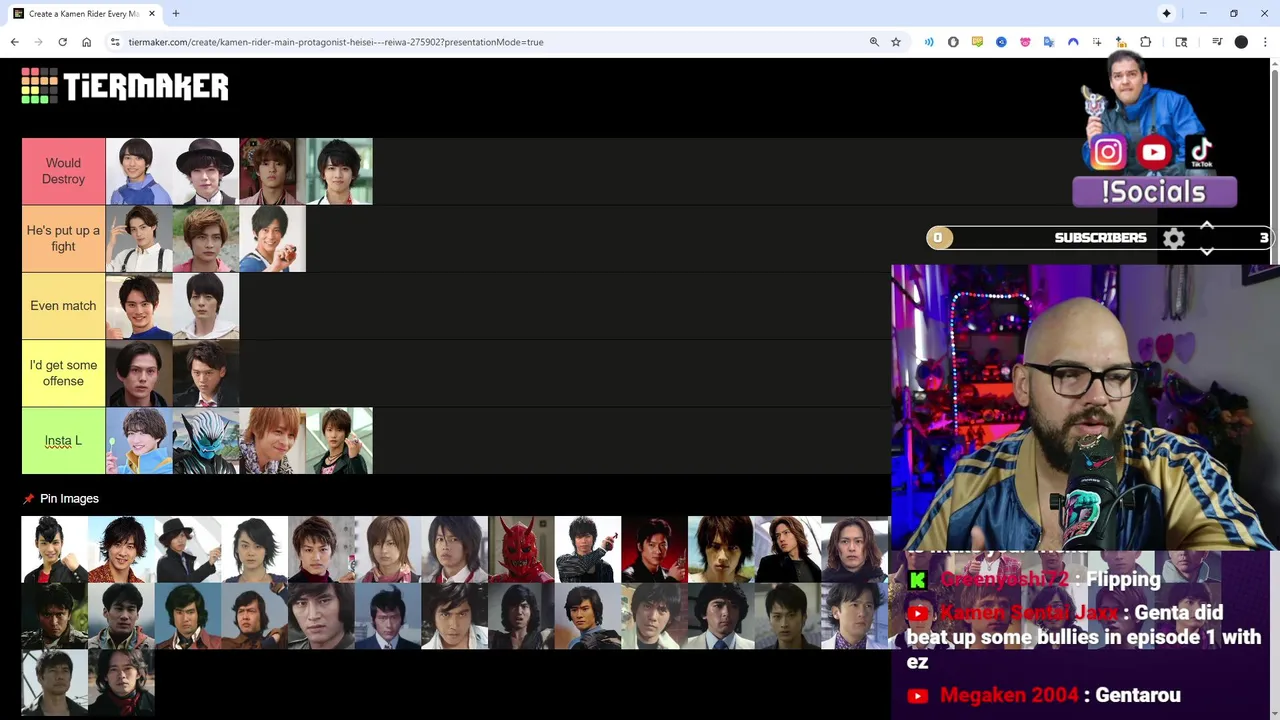The image size is (1280, 720).
Task: Reload the TierMaker page
Action: pyautogui.click(x=62, y=42)
